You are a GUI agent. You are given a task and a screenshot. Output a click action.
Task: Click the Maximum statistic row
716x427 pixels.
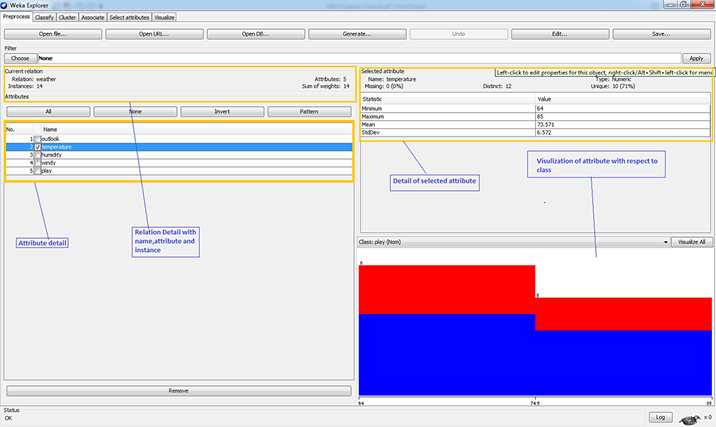click(535, 117)
